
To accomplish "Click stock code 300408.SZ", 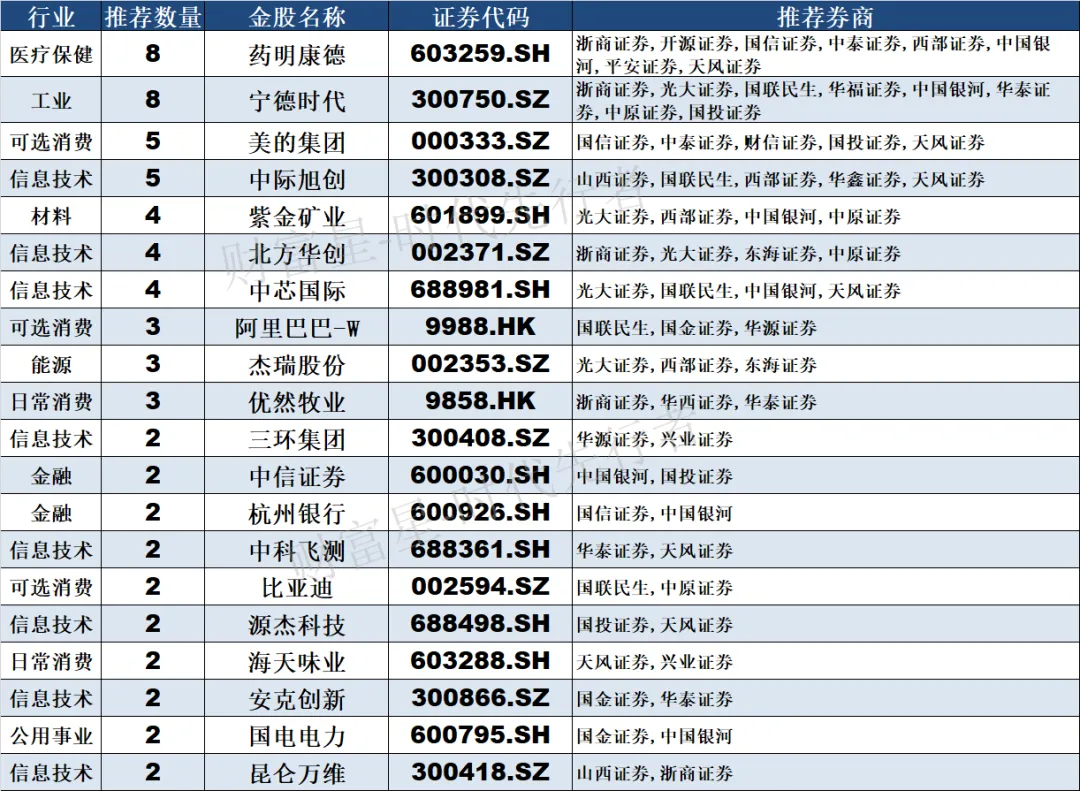I will [x=480, y=440].
